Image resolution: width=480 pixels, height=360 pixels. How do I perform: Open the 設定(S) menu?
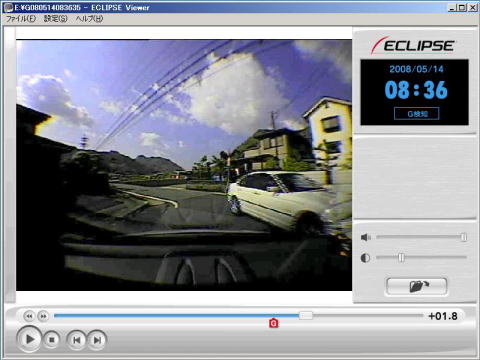click(x=56, y=19)
